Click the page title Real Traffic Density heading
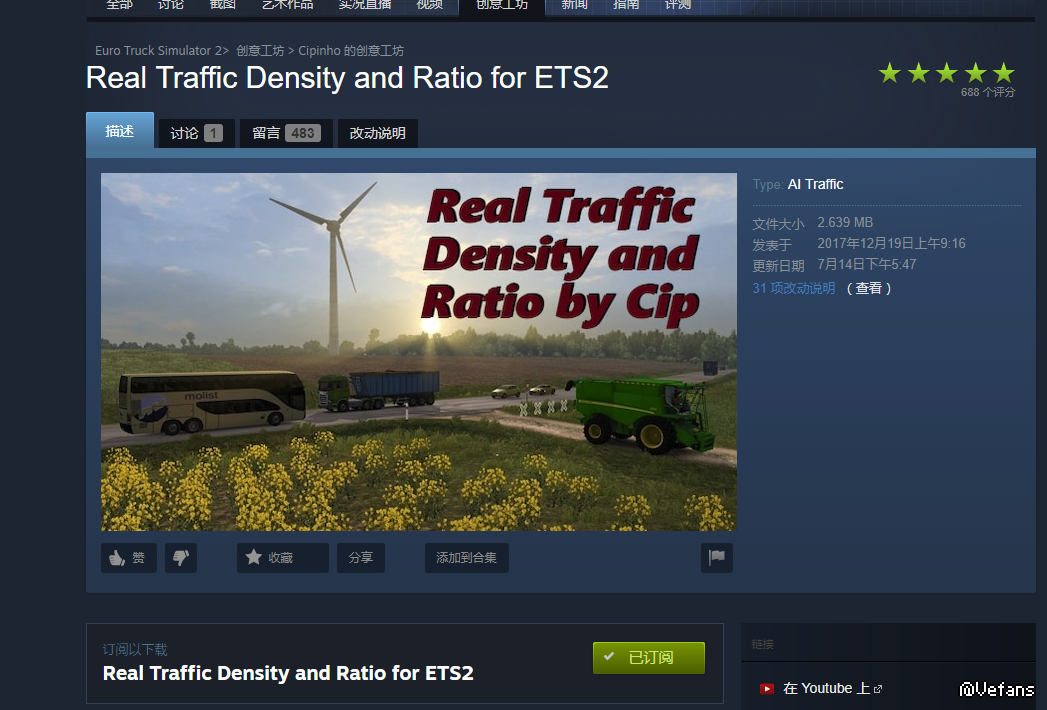 pyautogui.click(x=347, y=78)
